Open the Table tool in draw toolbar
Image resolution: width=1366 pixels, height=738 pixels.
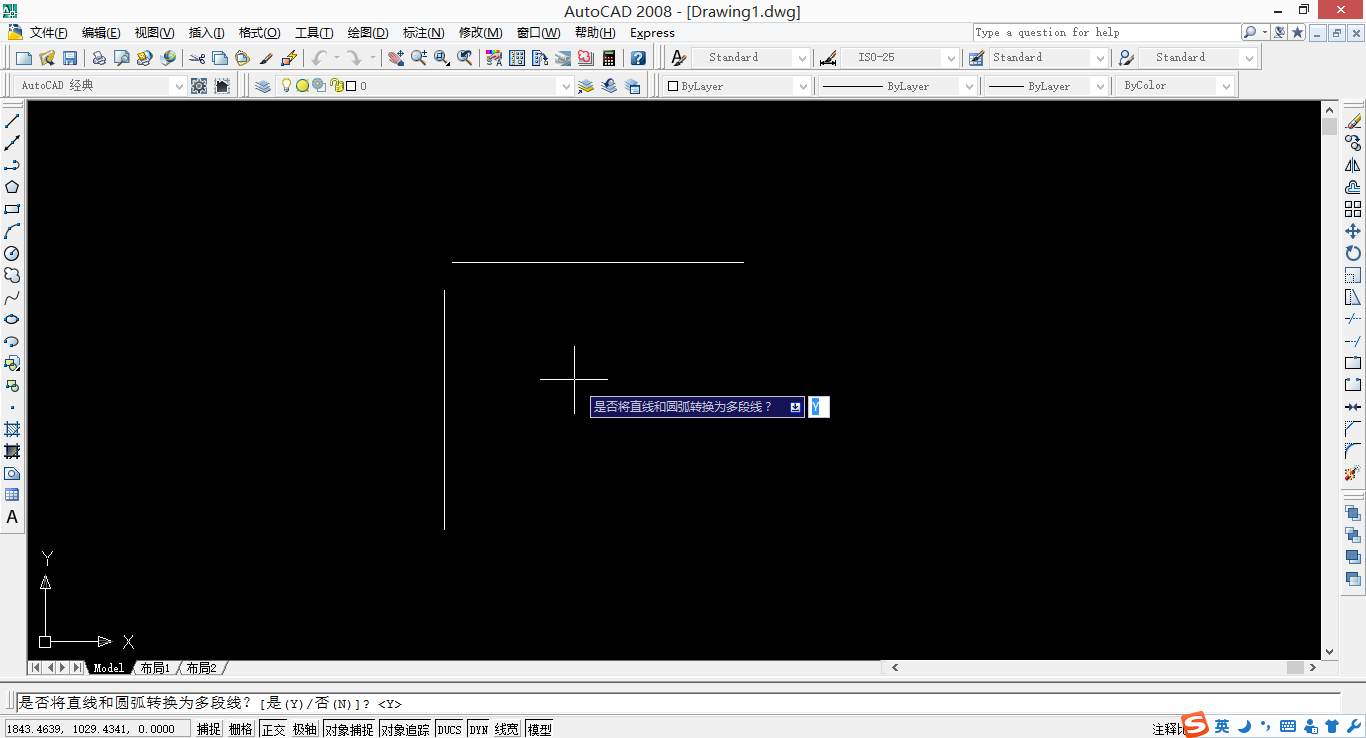pyautogui.click(x=12, y=495)
